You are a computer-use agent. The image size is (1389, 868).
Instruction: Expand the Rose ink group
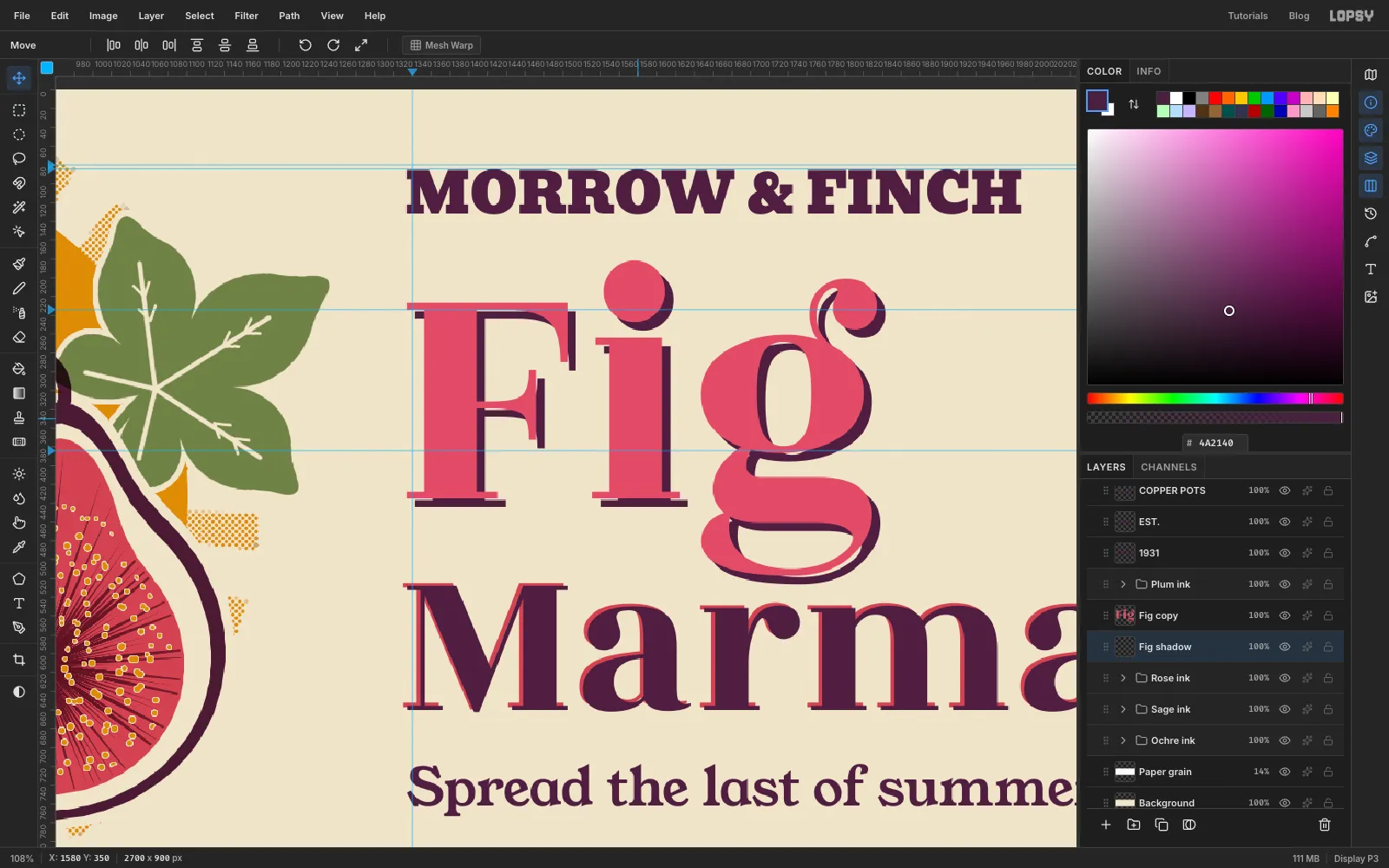click(1123, 678)
